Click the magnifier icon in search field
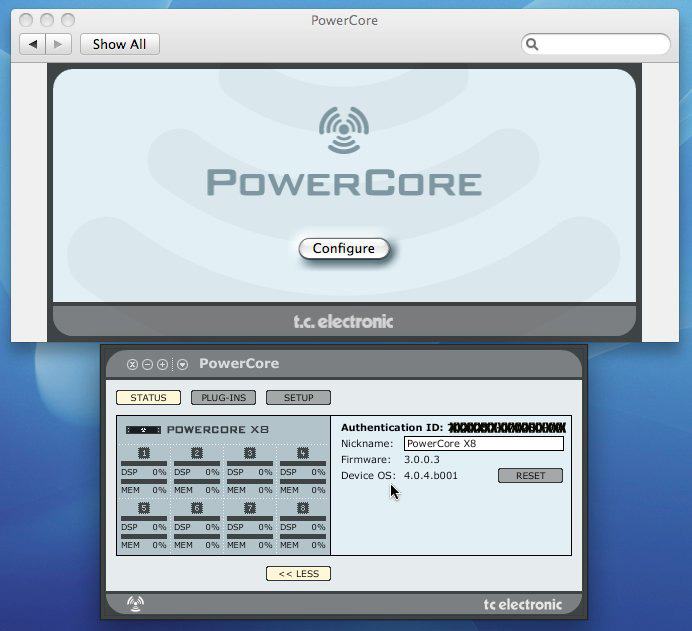 pyautogui.click(x=532, y=44)
